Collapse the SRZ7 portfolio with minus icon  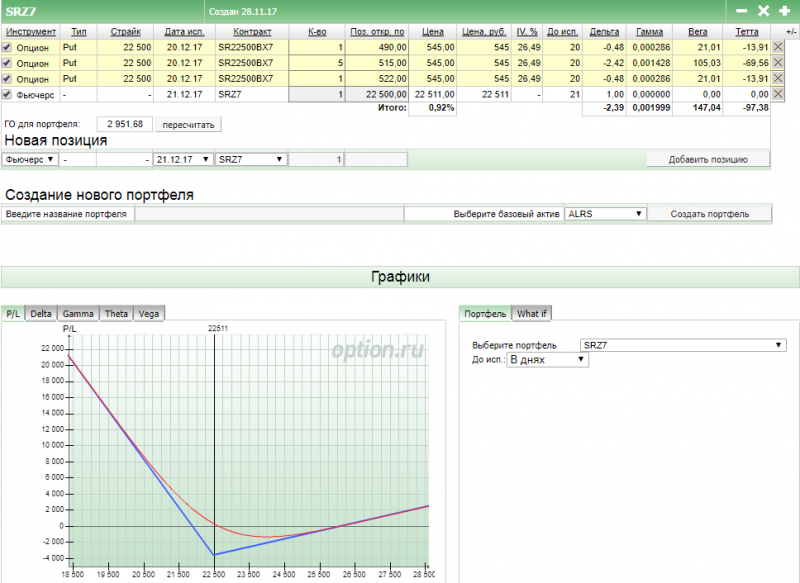tap(742, 11)
